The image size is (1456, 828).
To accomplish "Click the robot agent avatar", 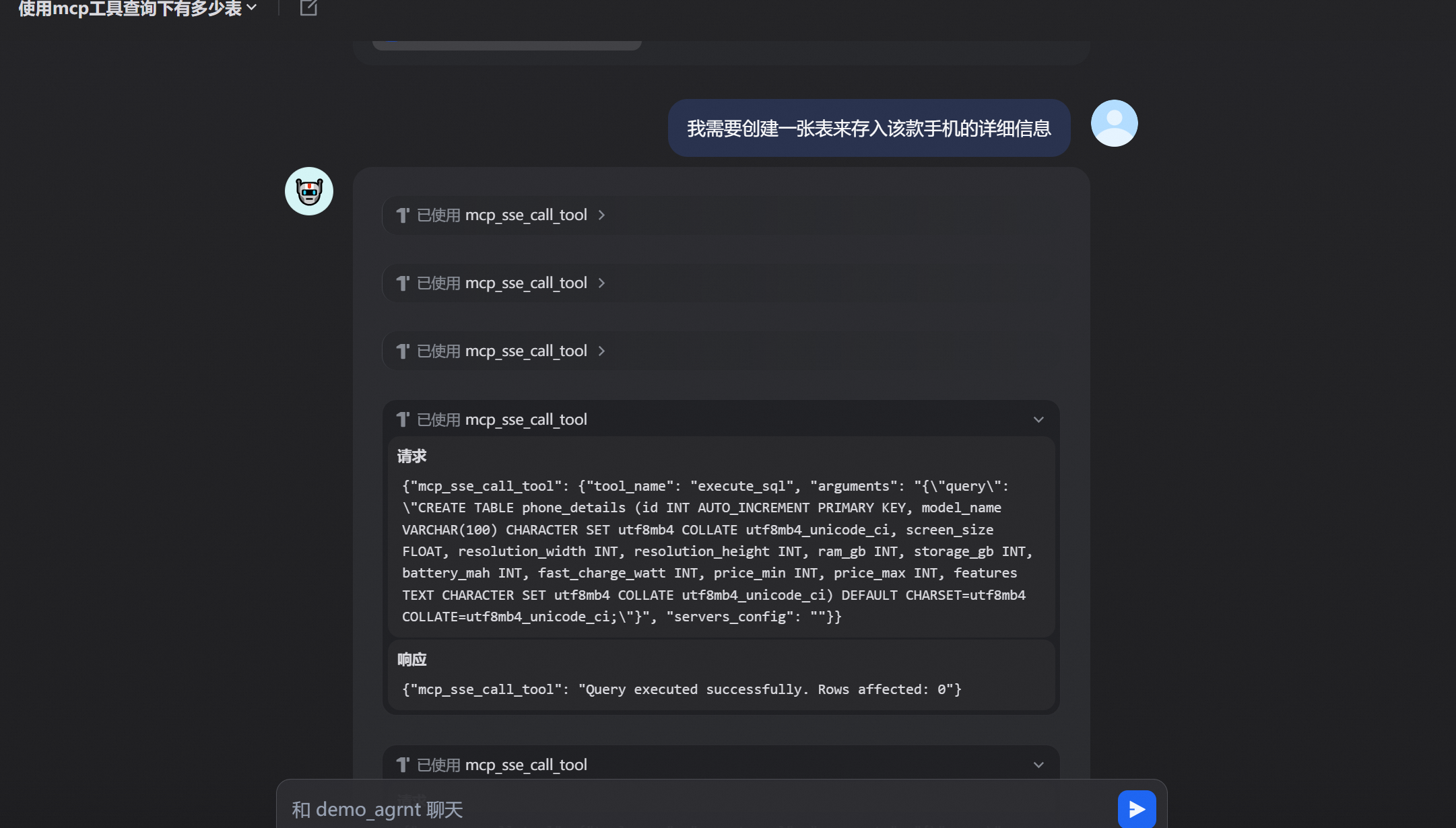I will point(309,191).
